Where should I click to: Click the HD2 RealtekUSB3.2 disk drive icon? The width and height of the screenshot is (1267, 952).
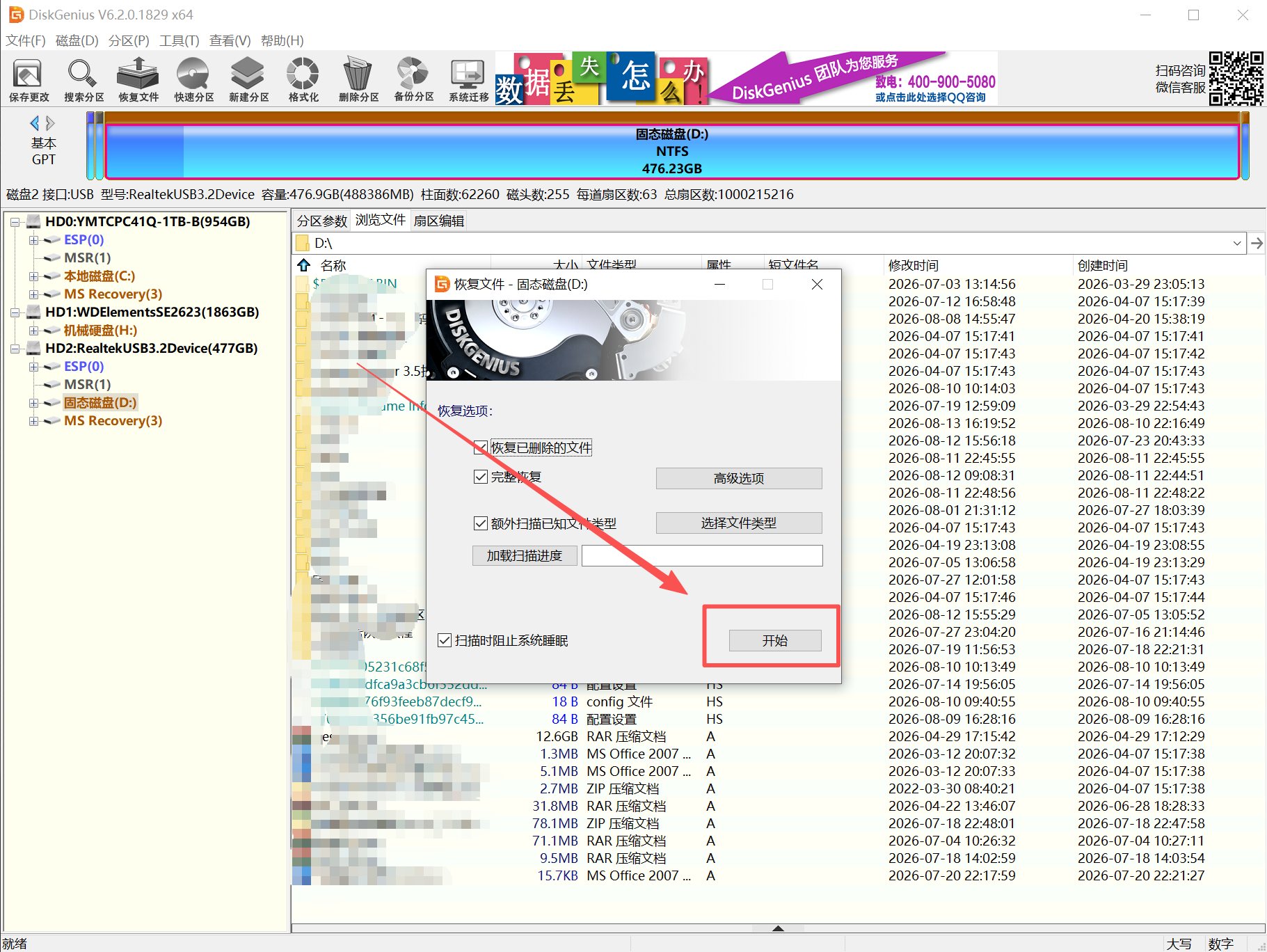point(33,348)
